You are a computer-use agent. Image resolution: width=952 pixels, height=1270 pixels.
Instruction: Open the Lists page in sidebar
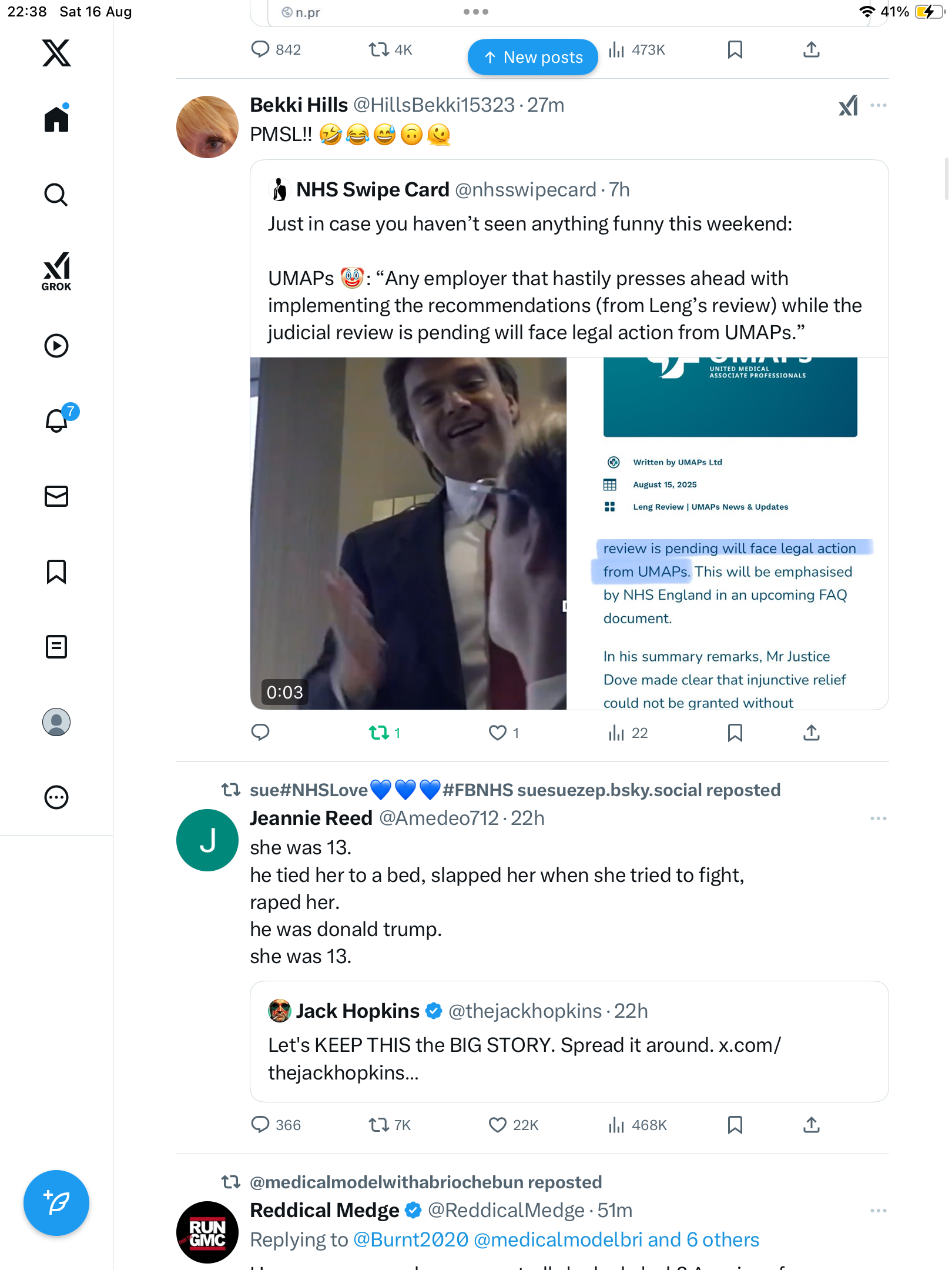click(x=56, y=647)
